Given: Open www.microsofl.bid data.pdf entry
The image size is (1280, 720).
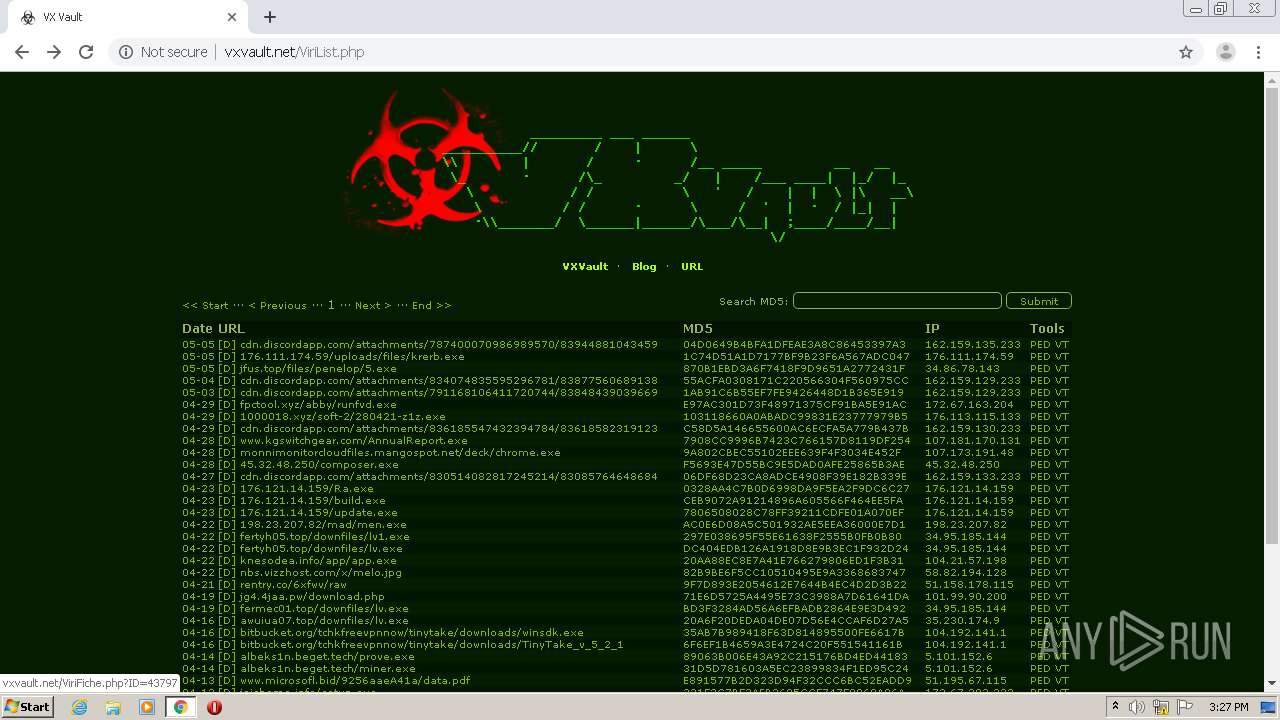Looking at the screenshot, I should pos(355,681).
